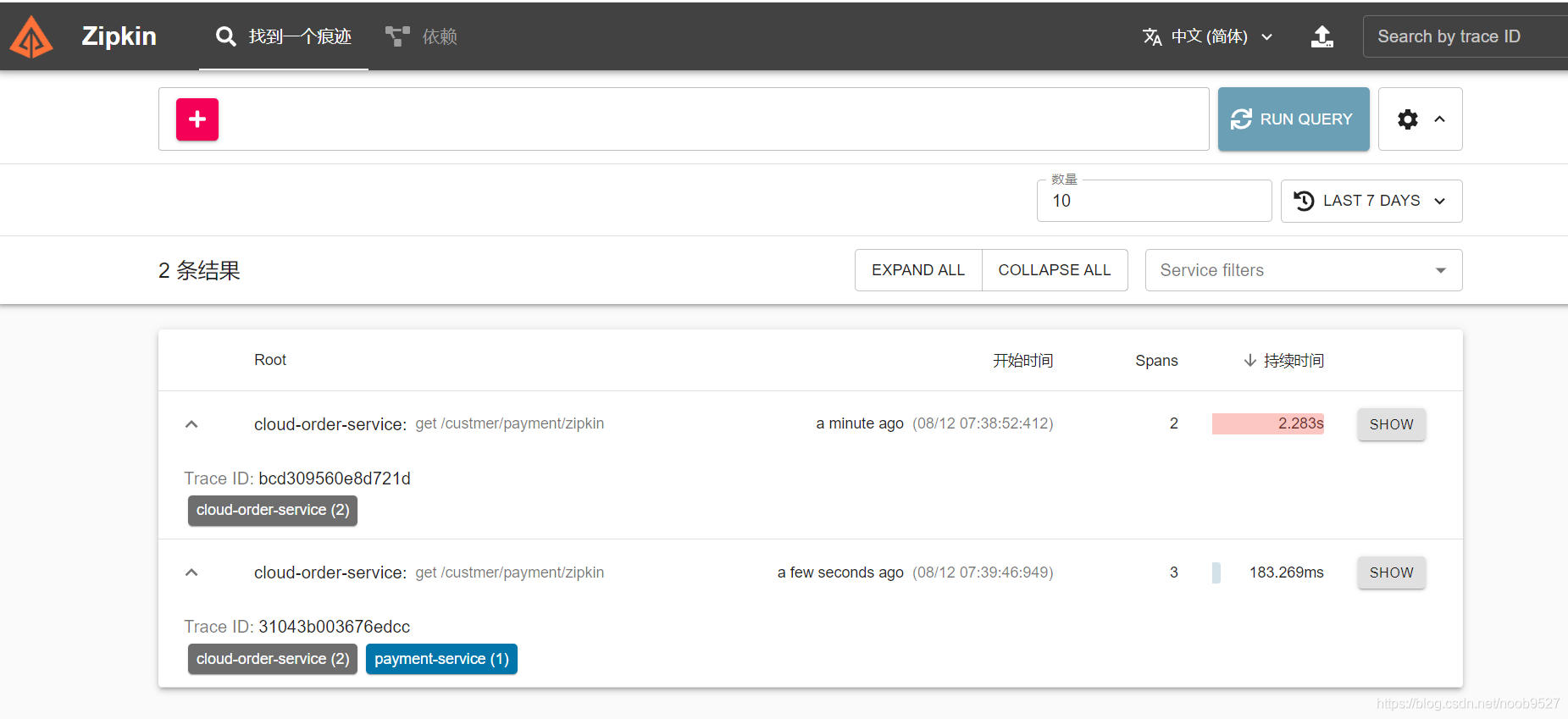Click cloud-order-service (2) badge under first trace

point(273,510)
